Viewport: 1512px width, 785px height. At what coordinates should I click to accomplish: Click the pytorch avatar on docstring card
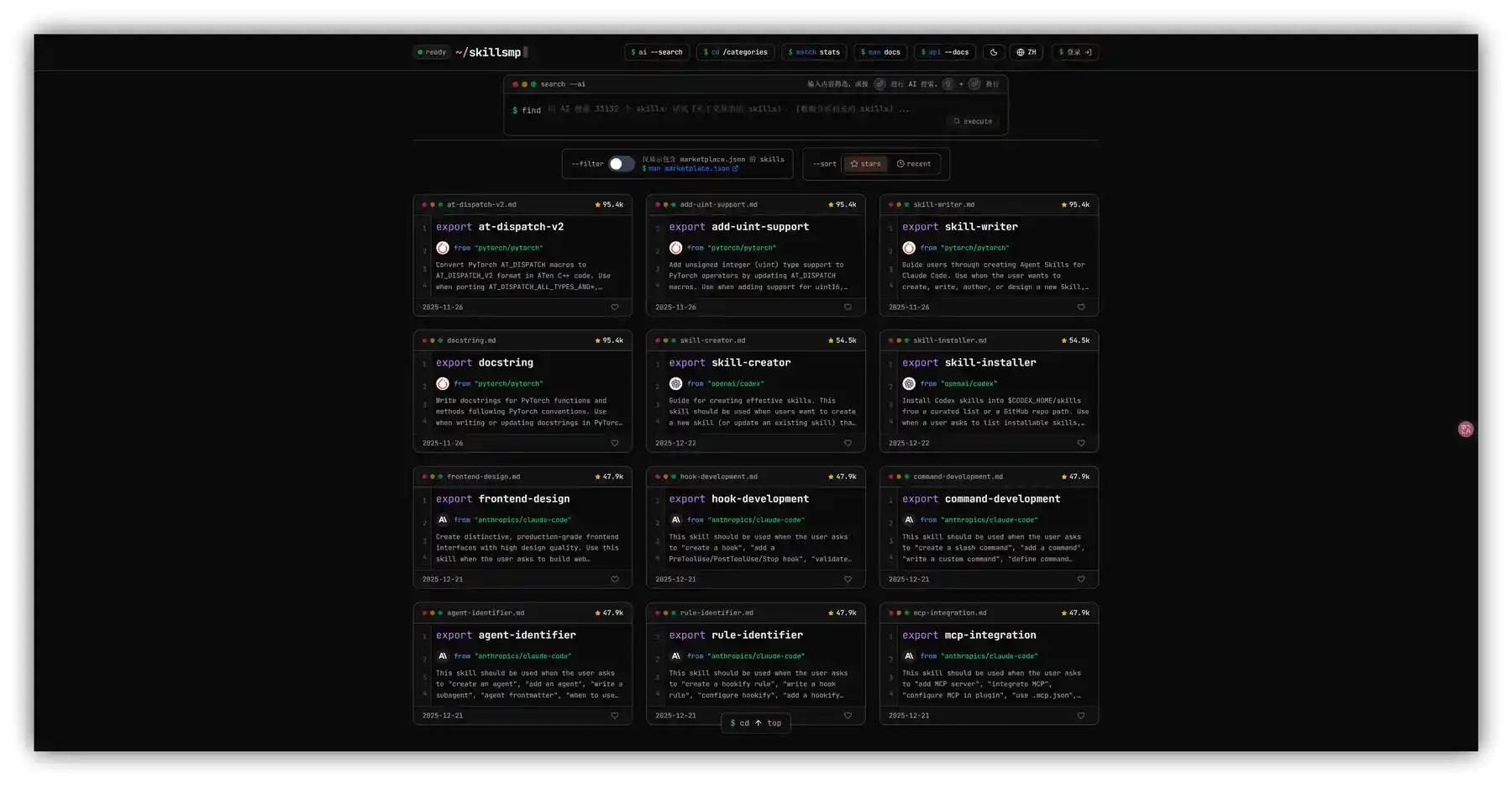[x=443, y=384]
